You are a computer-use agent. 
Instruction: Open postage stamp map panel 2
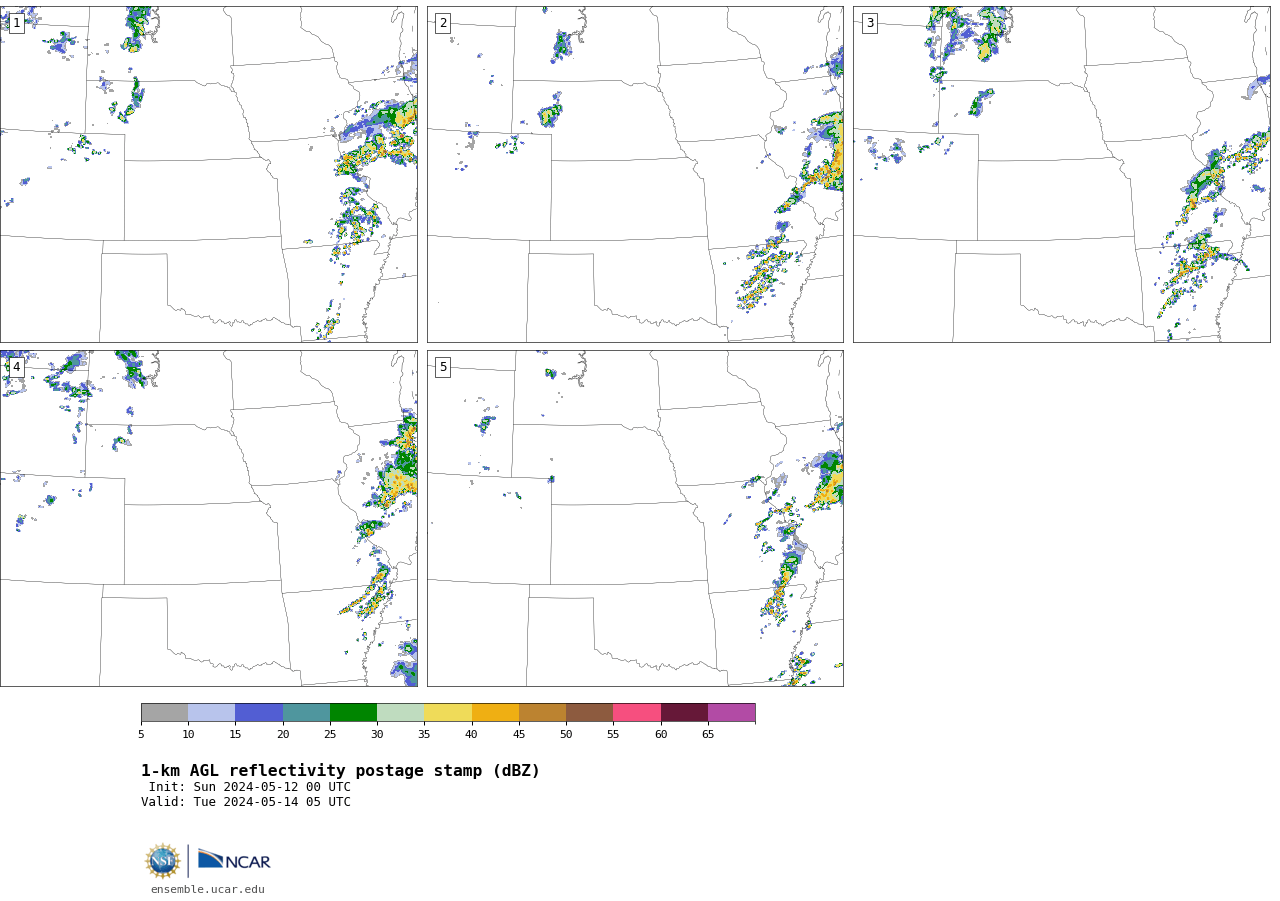pos(635,174)
